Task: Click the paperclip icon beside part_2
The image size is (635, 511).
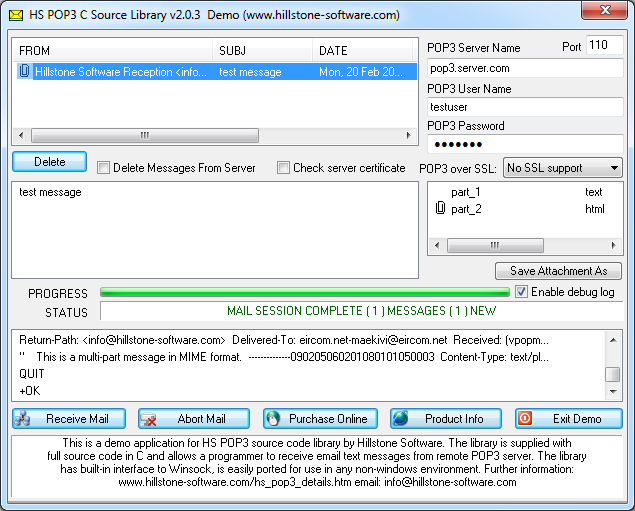Action: (x=440, y=208)
